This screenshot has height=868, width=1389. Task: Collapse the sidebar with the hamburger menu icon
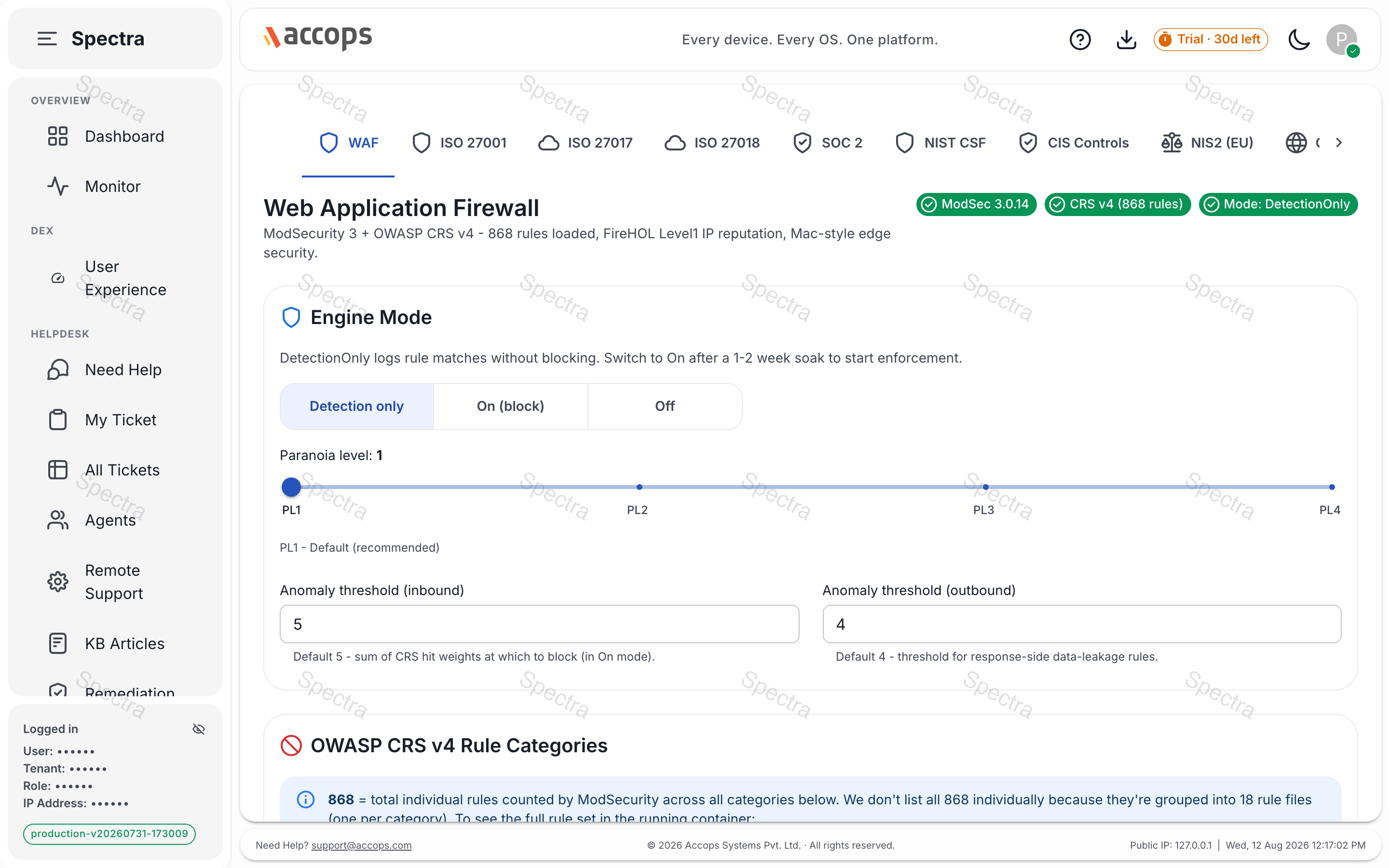(x=47, y=39)
